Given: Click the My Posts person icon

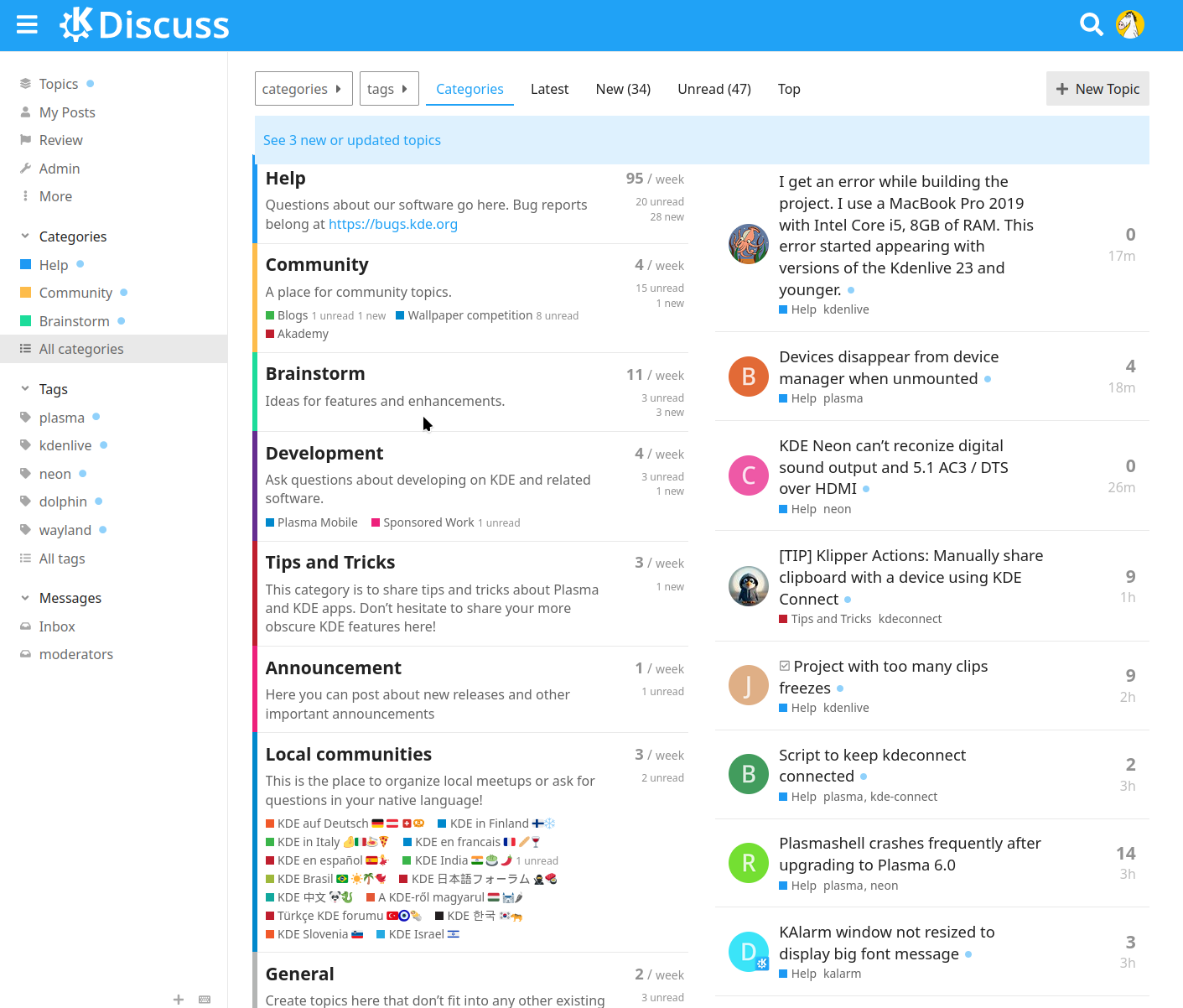Looking at the screenshot, I should [x=25, y=112].
